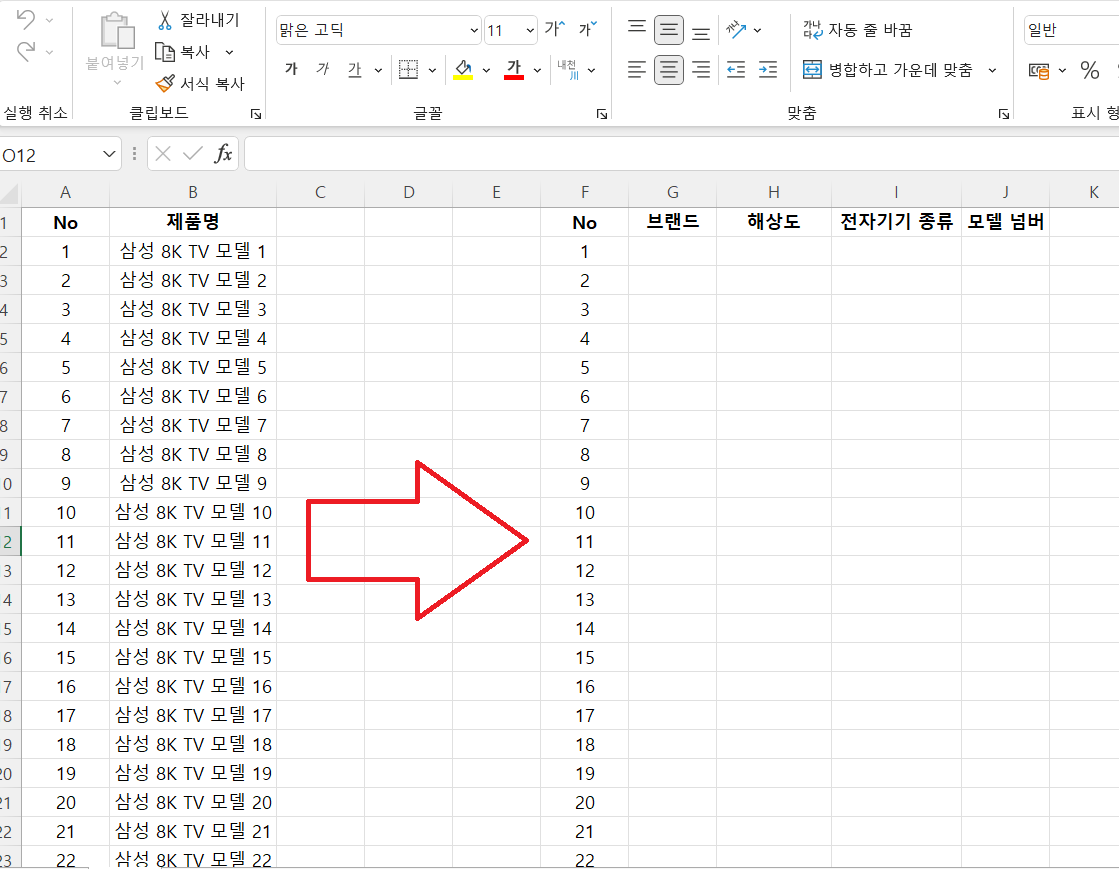The image size is (1119, 869).
Task: Decrease font size with smaller 가 icon
Action: [x=587, y=29]
